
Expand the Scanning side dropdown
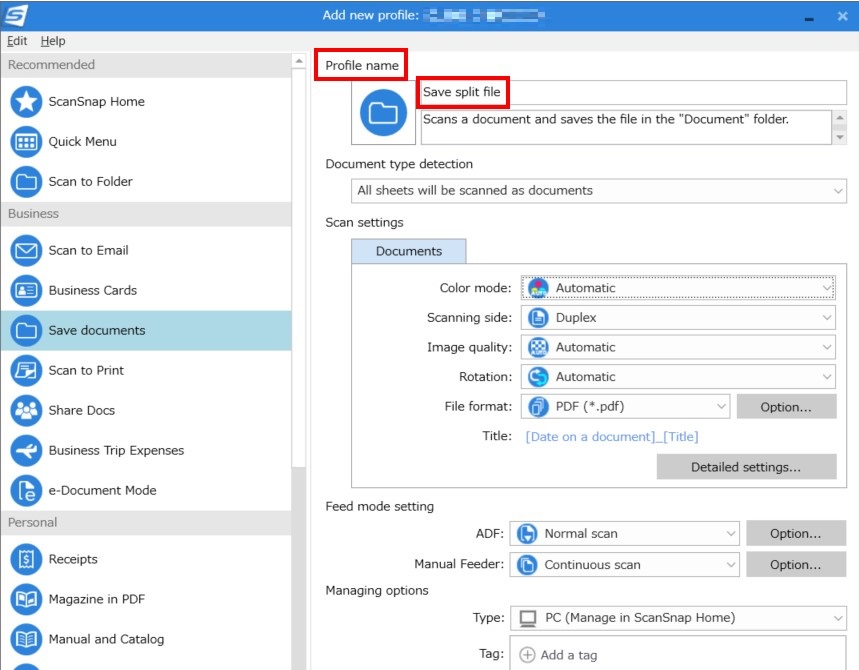[678, 318]
